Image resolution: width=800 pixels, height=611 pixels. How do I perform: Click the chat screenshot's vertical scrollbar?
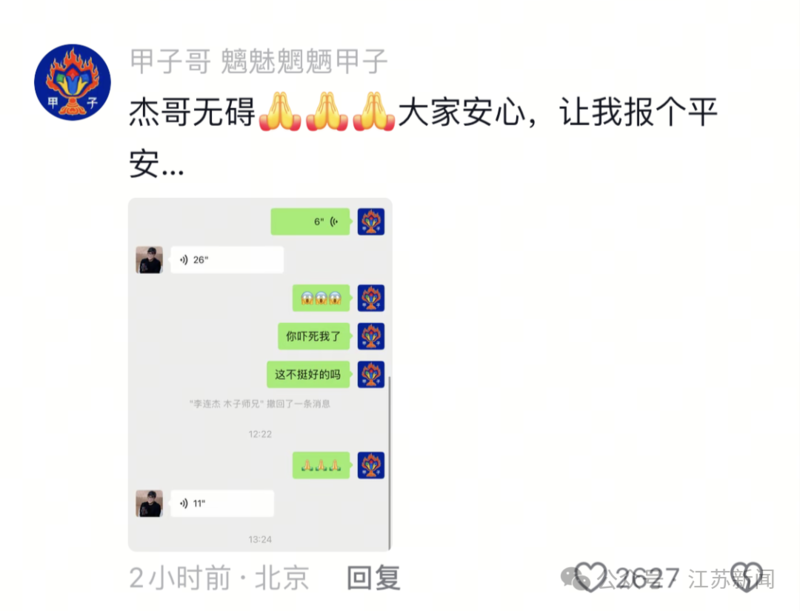coord(389,463)
